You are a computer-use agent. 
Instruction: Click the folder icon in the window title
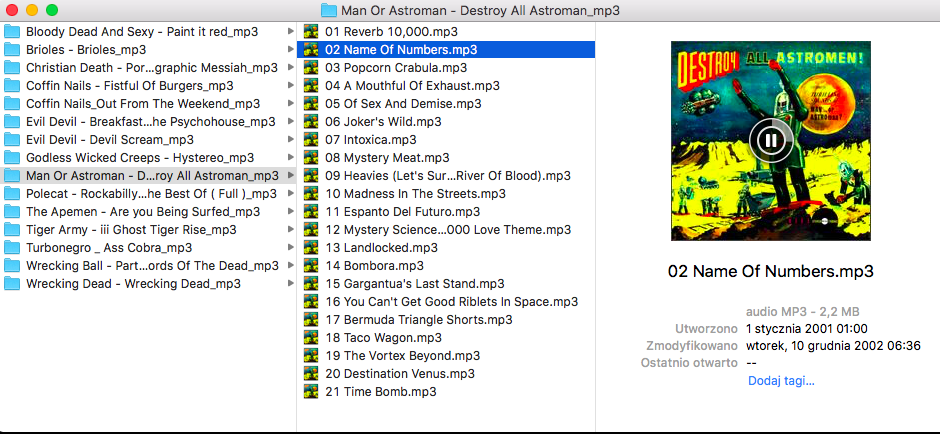(329, 10)
